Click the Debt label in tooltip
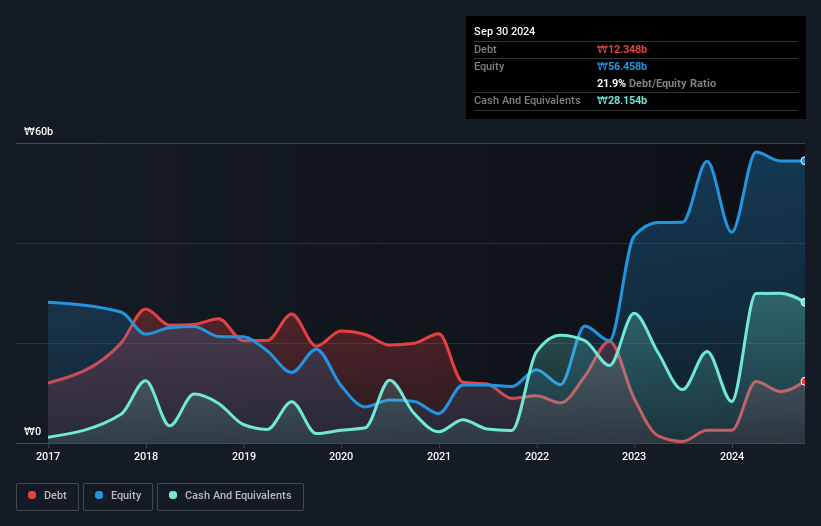The image size is (821, 526). point(485,49)
